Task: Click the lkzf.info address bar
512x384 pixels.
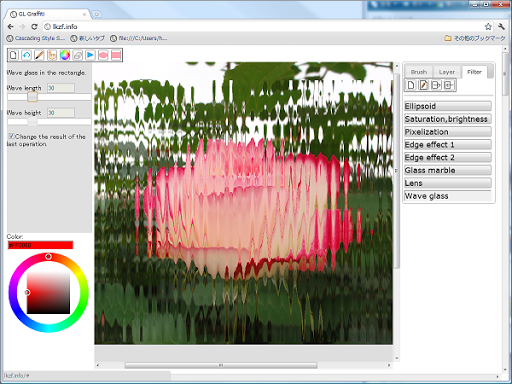Action: (x=263, y=27)
